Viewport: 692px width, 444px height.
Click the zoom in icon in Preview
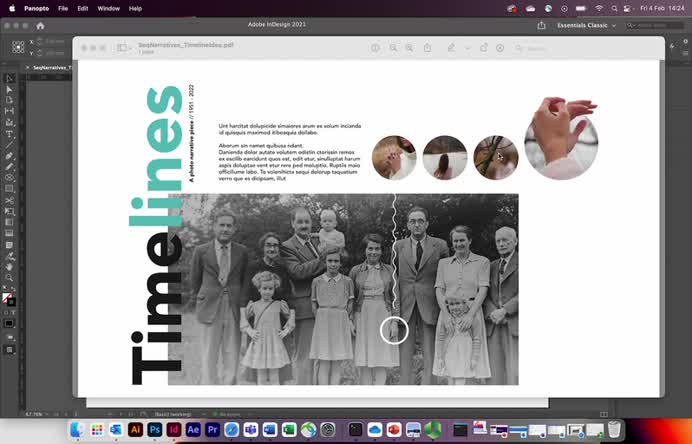[x=410, y=47]
